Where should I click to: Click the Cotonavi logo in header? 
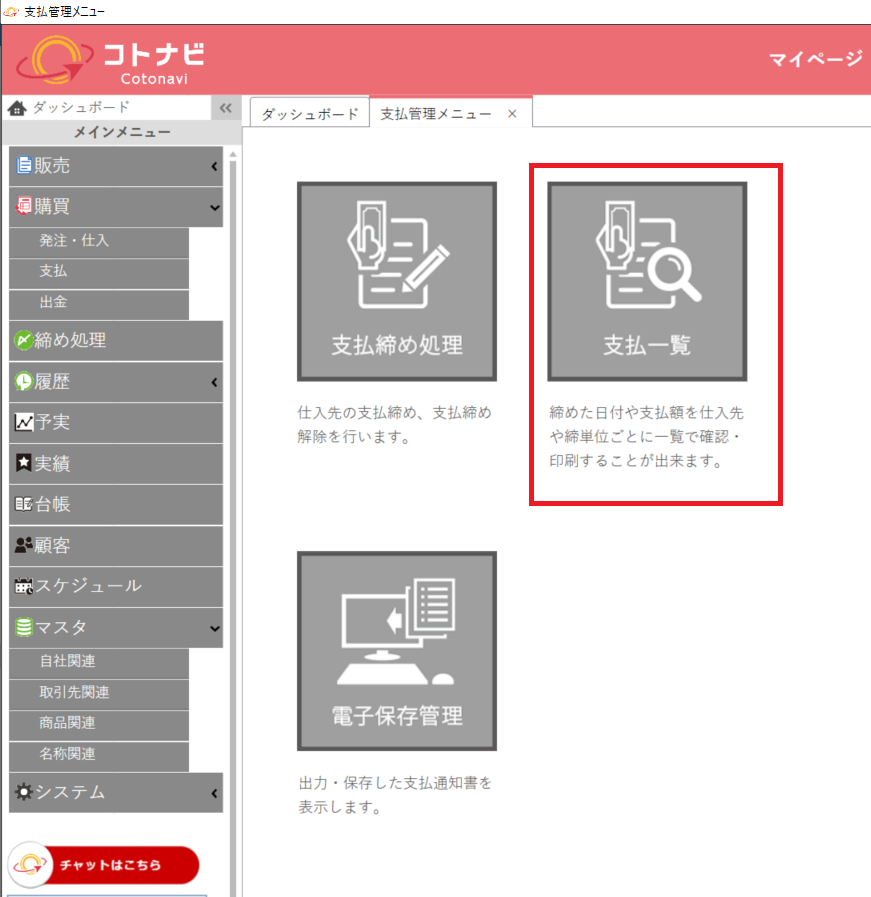(x=111, y=60)
